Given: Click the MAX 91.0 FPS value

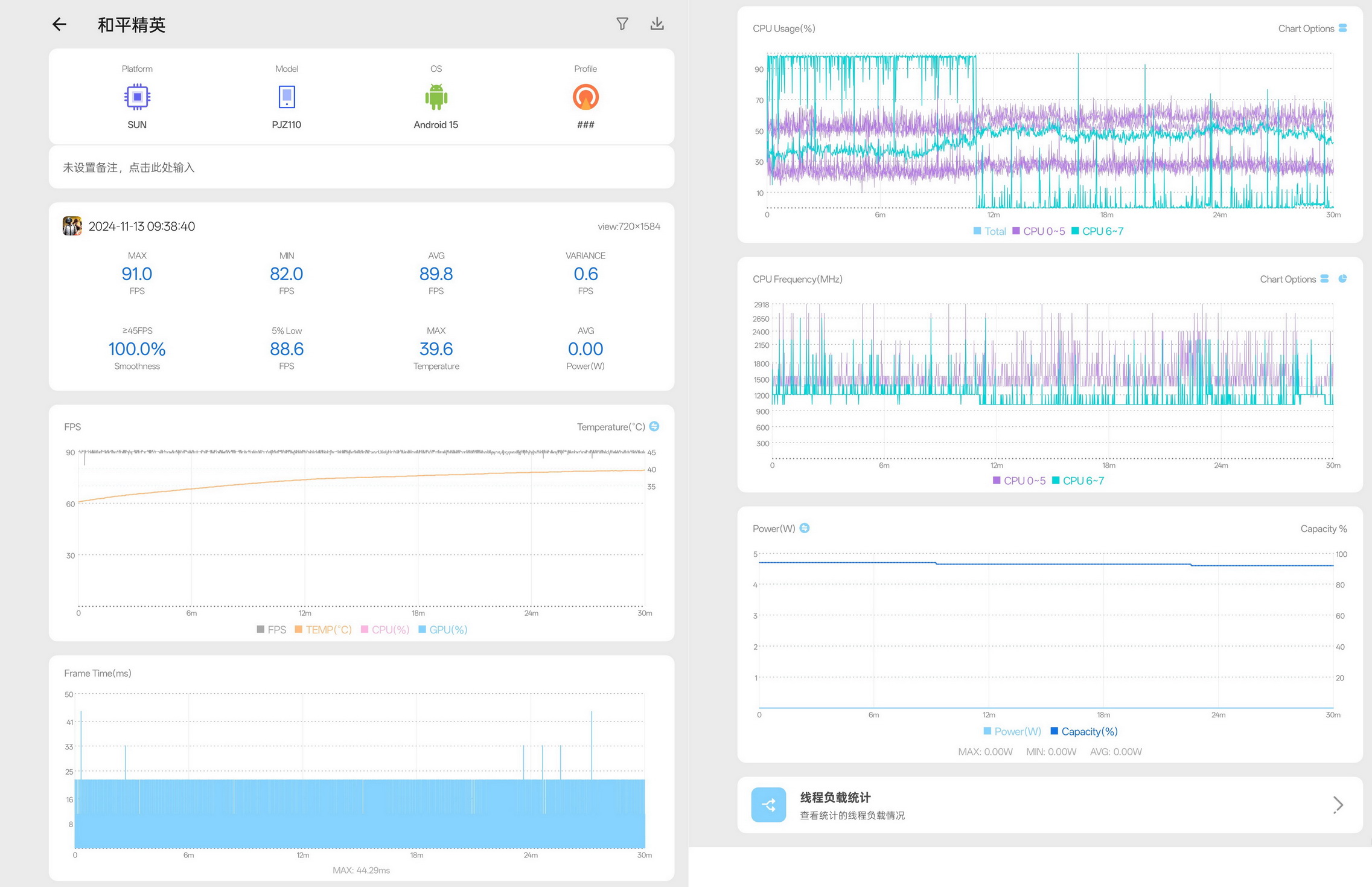Looking at the screenshot, I should pos(137,274).
